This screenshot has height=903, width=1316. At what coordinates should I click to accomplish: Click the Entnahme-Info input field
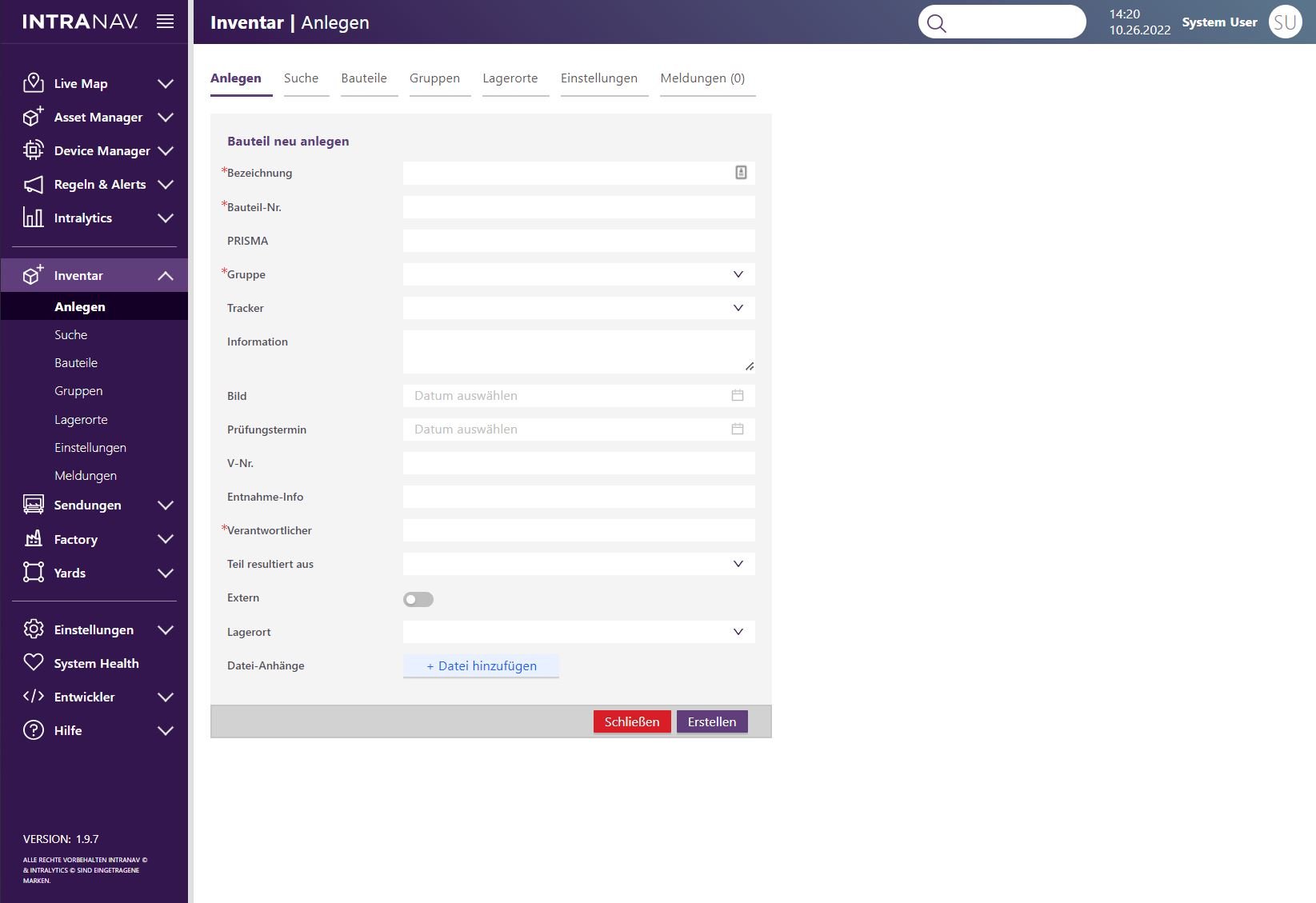tap(578, 497)
